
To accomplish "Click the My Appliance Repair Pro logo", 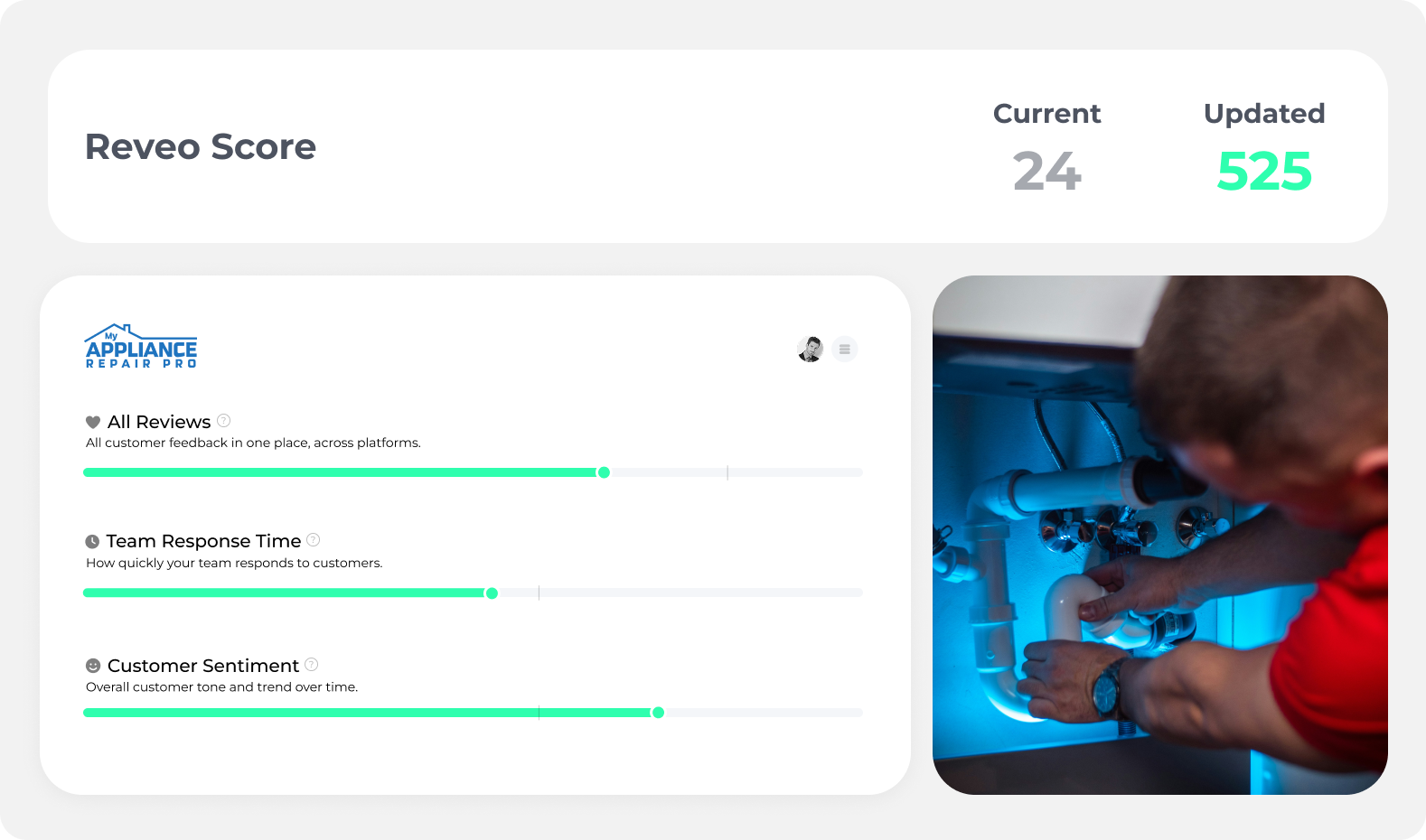I will tap(141, 347).
